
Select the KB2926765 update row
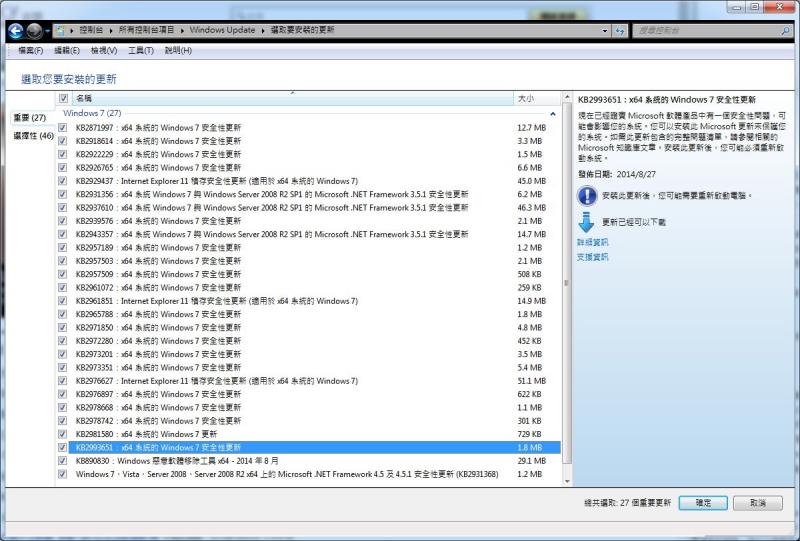pyautogui.click(x=308, y=167)
